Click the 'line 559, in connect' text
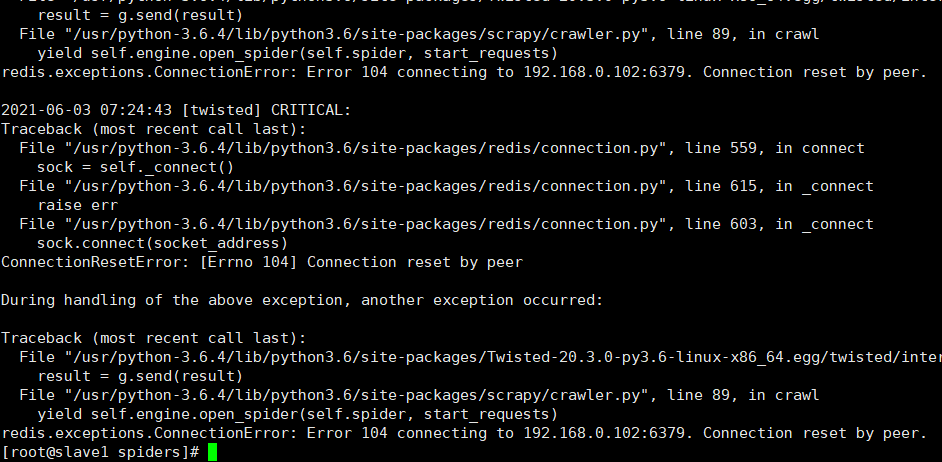Viewport: 942px width, 462px height. point(774,148)
